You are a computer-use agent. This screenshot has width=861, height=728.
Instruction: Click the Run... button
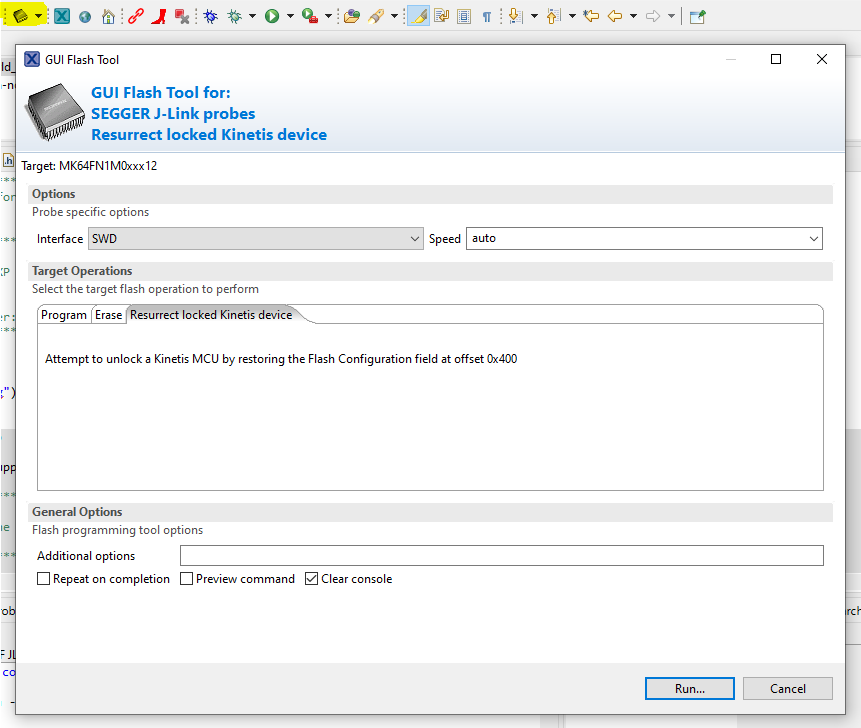(690, 688)
